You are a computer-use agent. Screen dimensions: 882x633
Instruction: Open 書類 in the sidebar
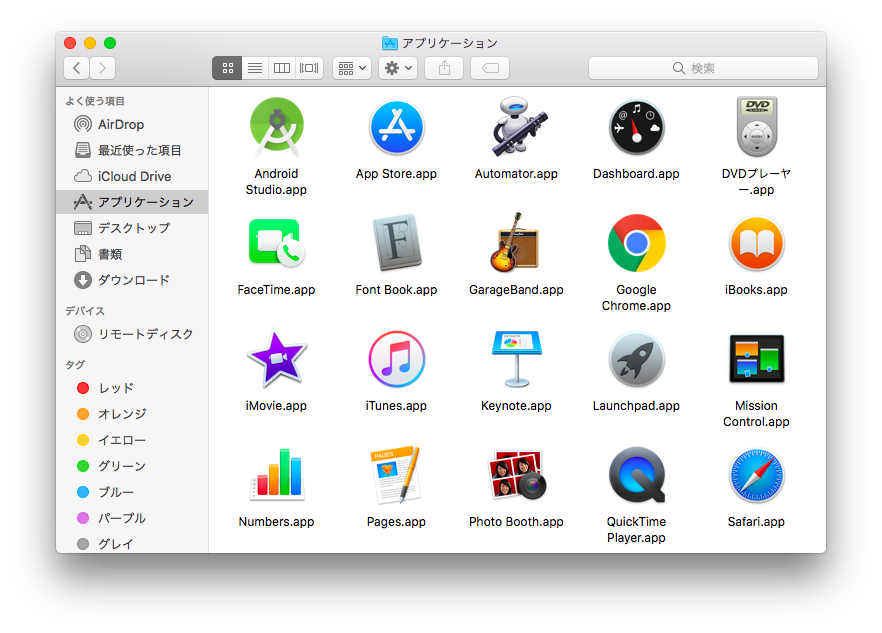[132, 254]
